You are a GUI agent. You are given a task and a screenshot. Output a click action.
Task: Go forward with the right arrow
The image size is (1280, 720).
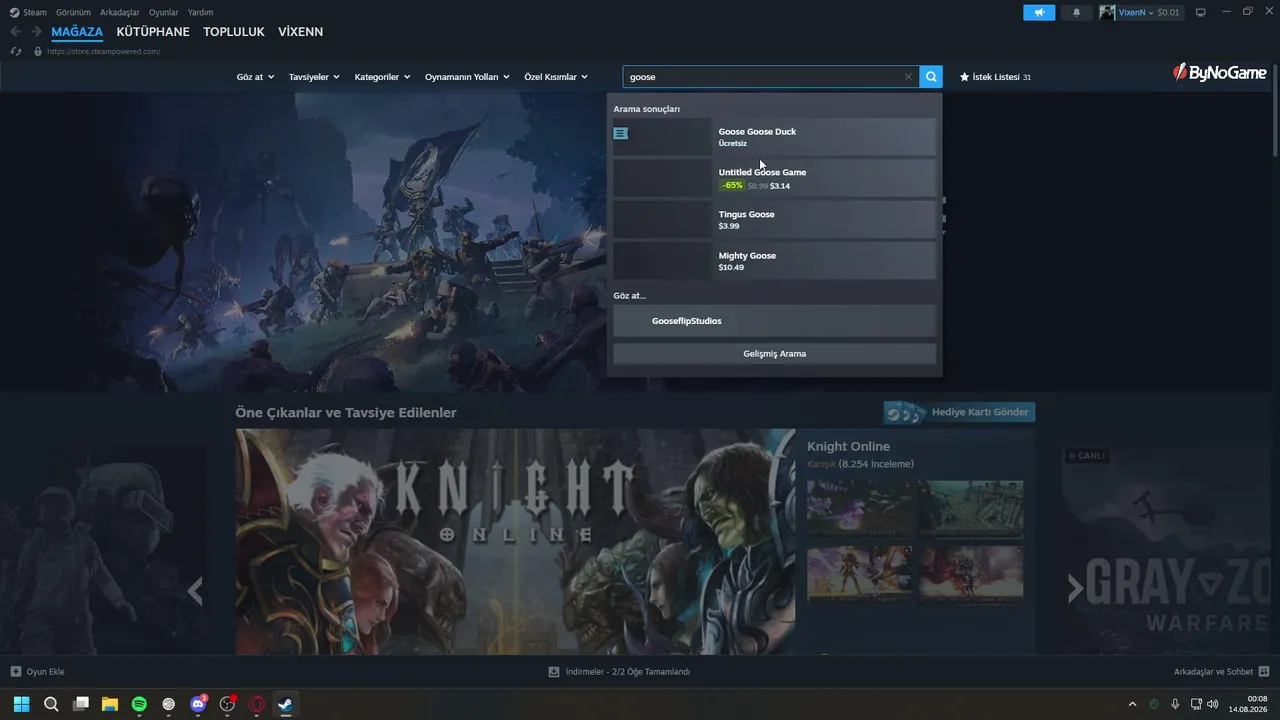[36, 32]
